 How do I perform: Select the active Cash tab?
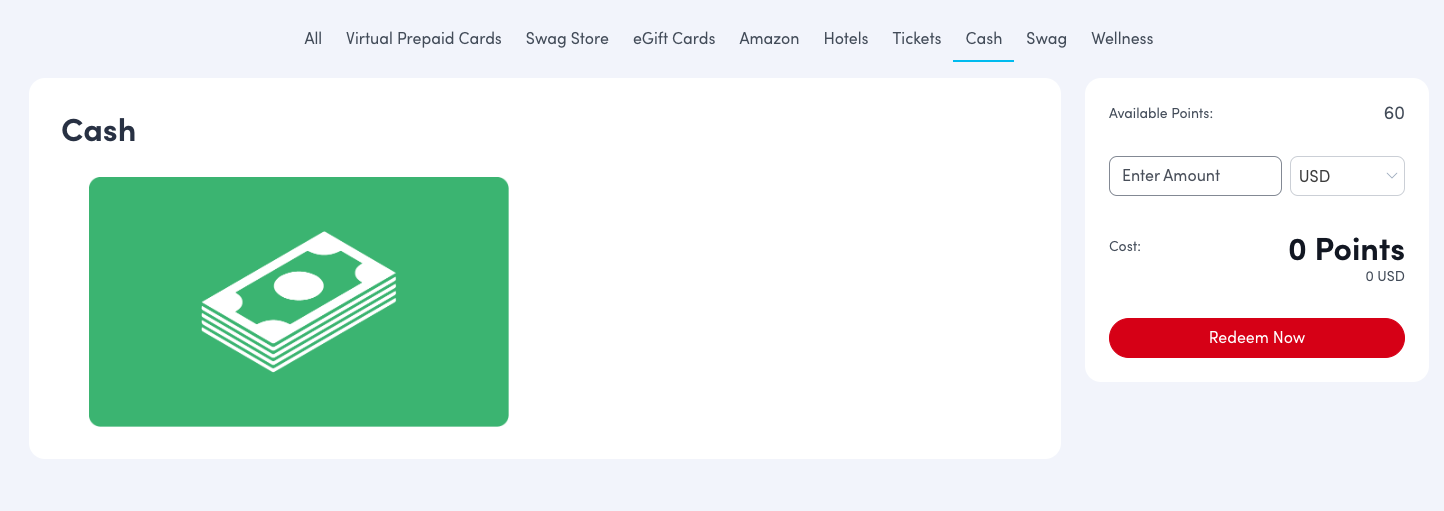983,39
